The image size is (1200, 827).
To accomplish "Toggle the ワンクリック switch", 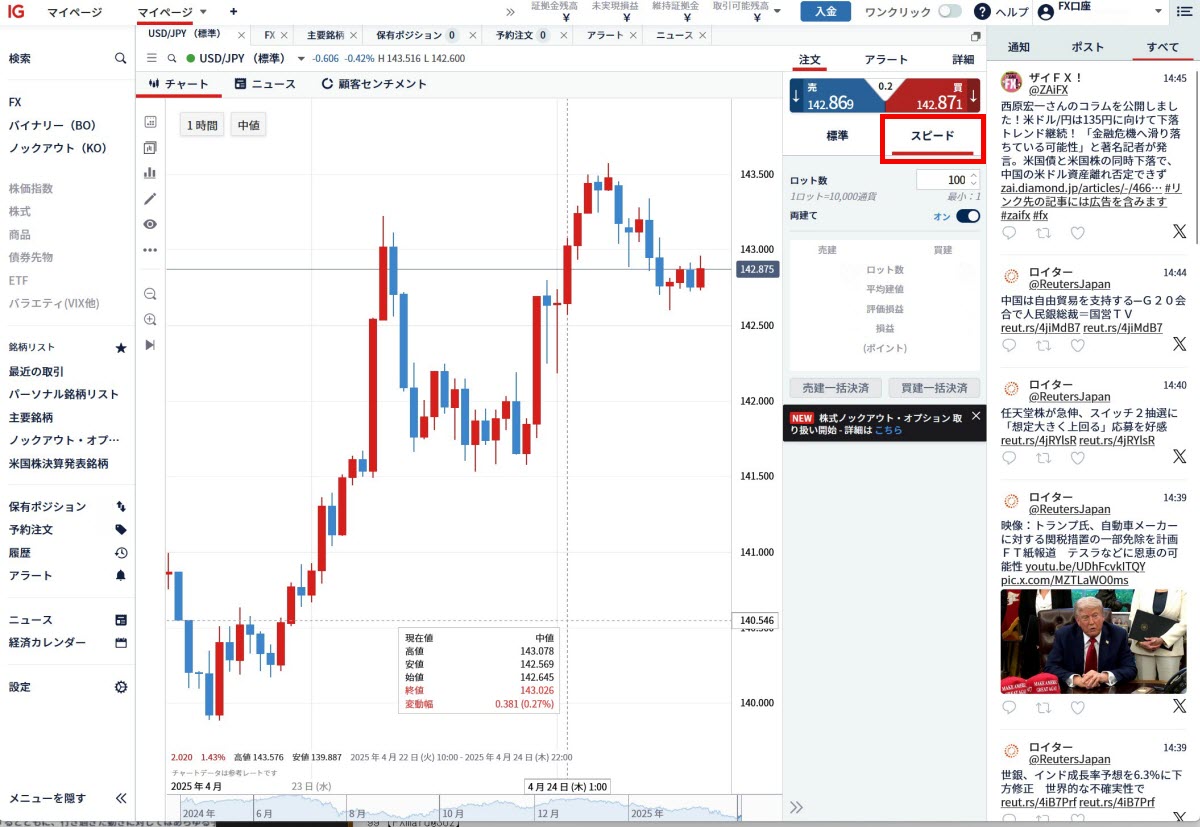I will pyautogui.click(x=949, y=12).
